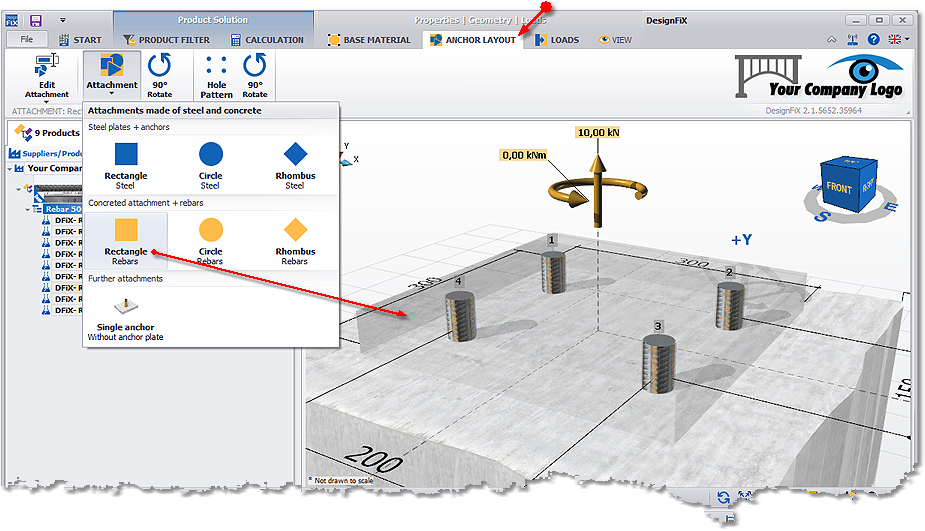Click the online update antenna icon
The width and height of the screenshot is (925, 531).
point(852,40)
